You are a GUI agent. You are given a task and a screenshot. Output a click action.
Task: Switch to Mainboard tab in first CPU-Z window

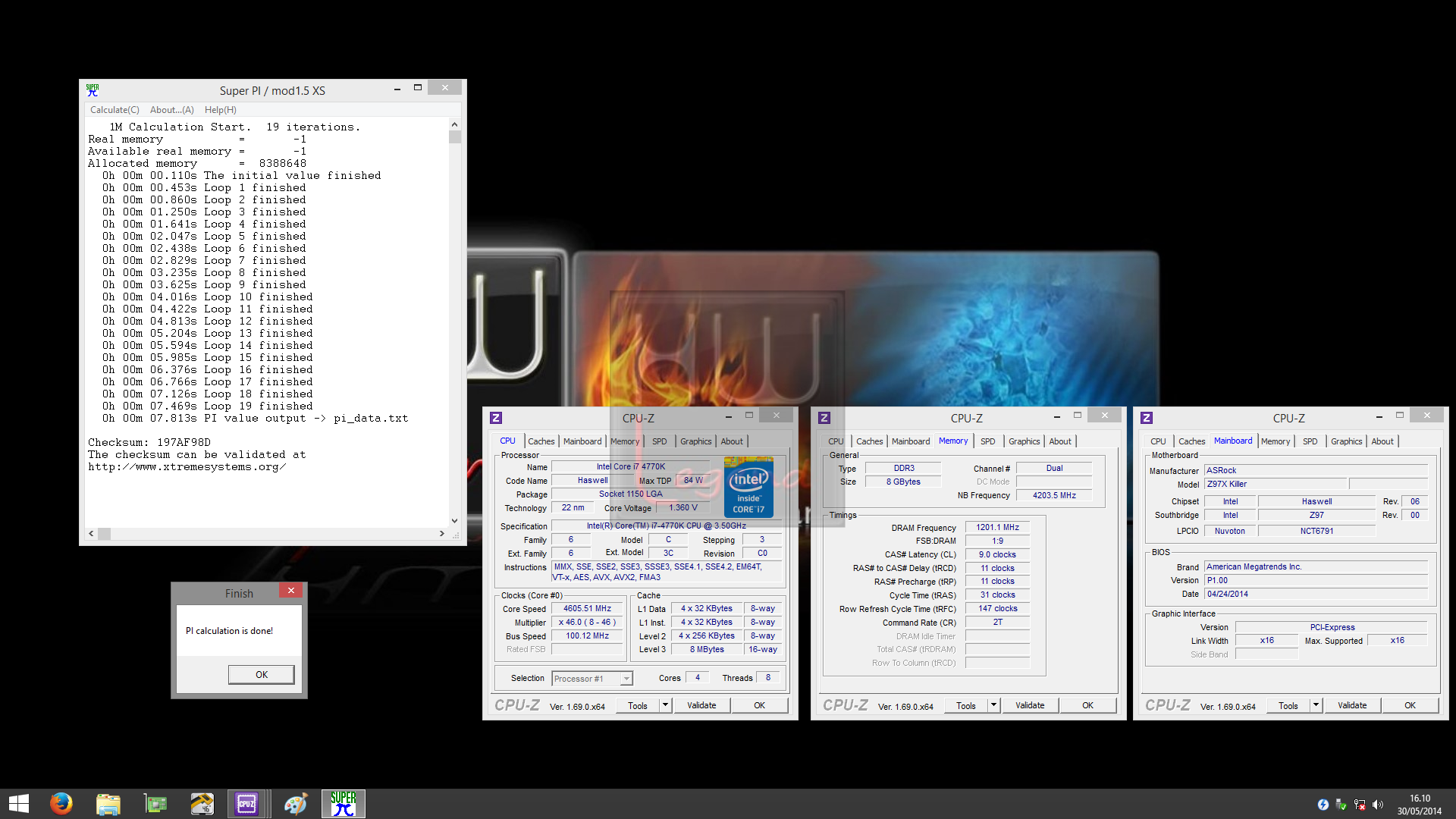point(582,441)
